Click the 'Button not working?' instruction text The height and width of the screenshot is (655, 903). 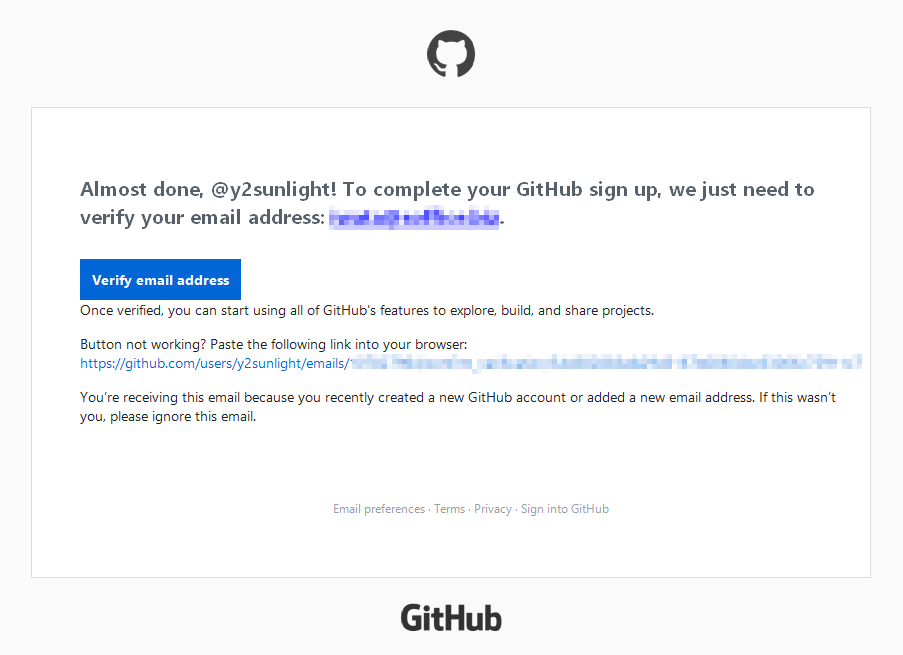tap(143, 344)
